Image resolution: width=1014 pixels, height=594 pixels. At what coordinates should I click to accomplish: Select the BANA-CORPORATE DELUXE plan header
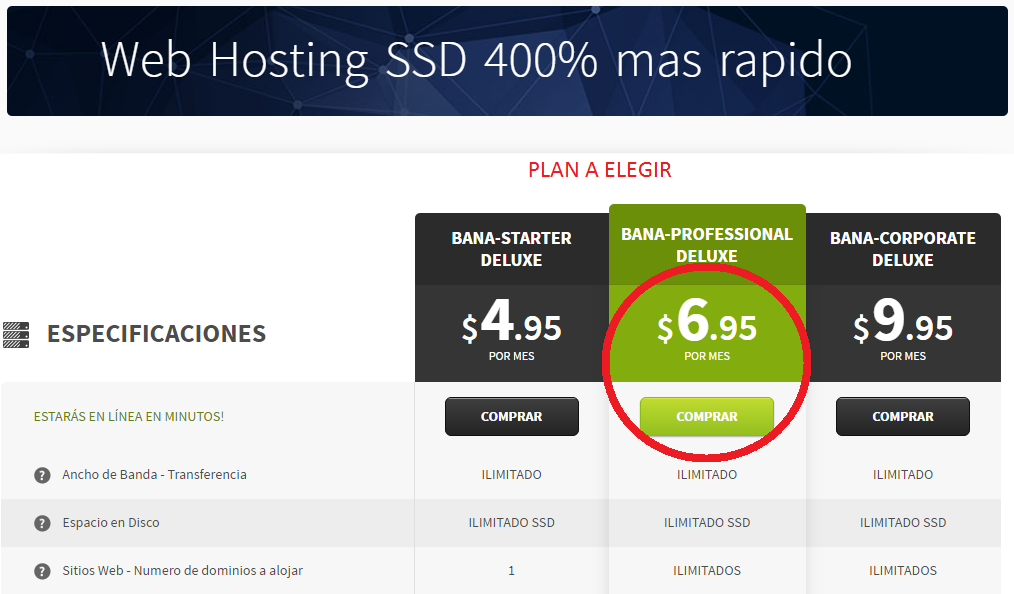tap(903, 249)
